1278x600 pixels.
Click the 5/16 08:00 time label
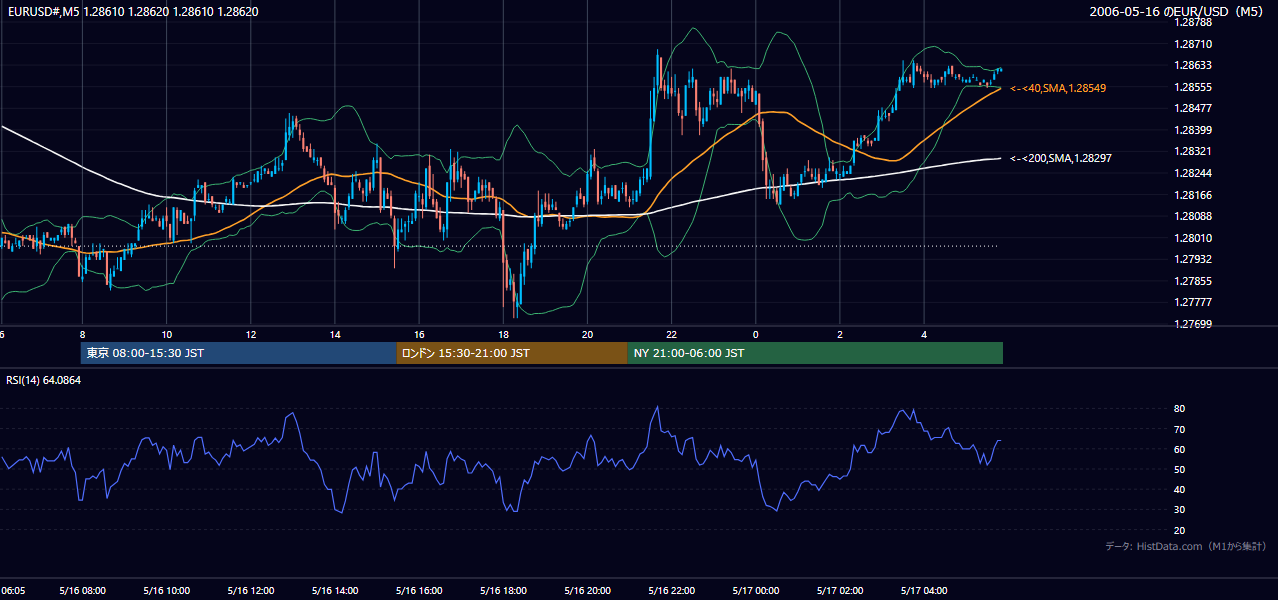[82, 591]
